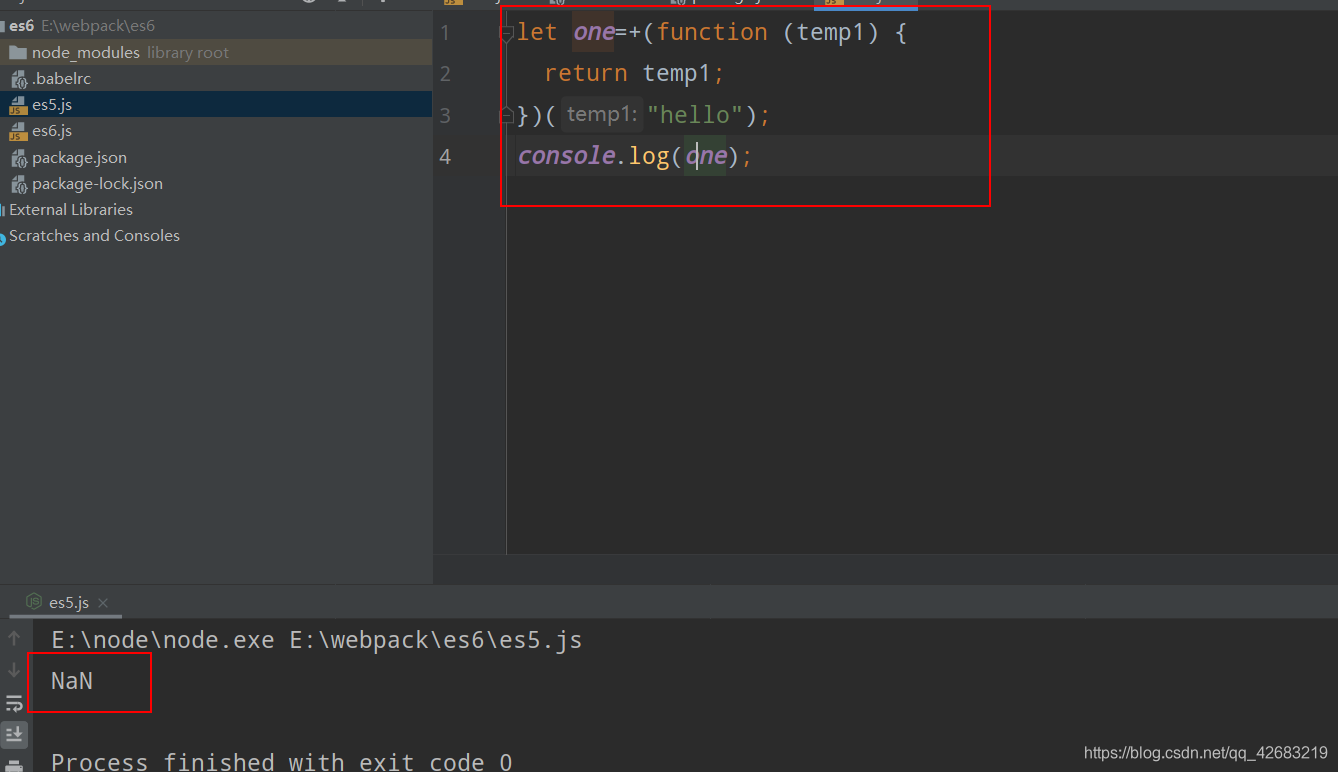Click the 'function' keyword on line 1

coord(712,32)
